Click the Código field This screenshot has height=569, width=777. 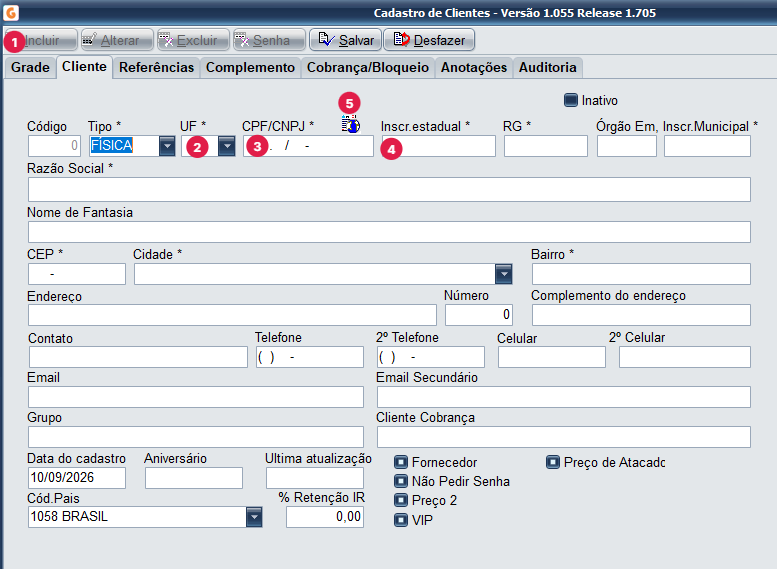[55, 146]
